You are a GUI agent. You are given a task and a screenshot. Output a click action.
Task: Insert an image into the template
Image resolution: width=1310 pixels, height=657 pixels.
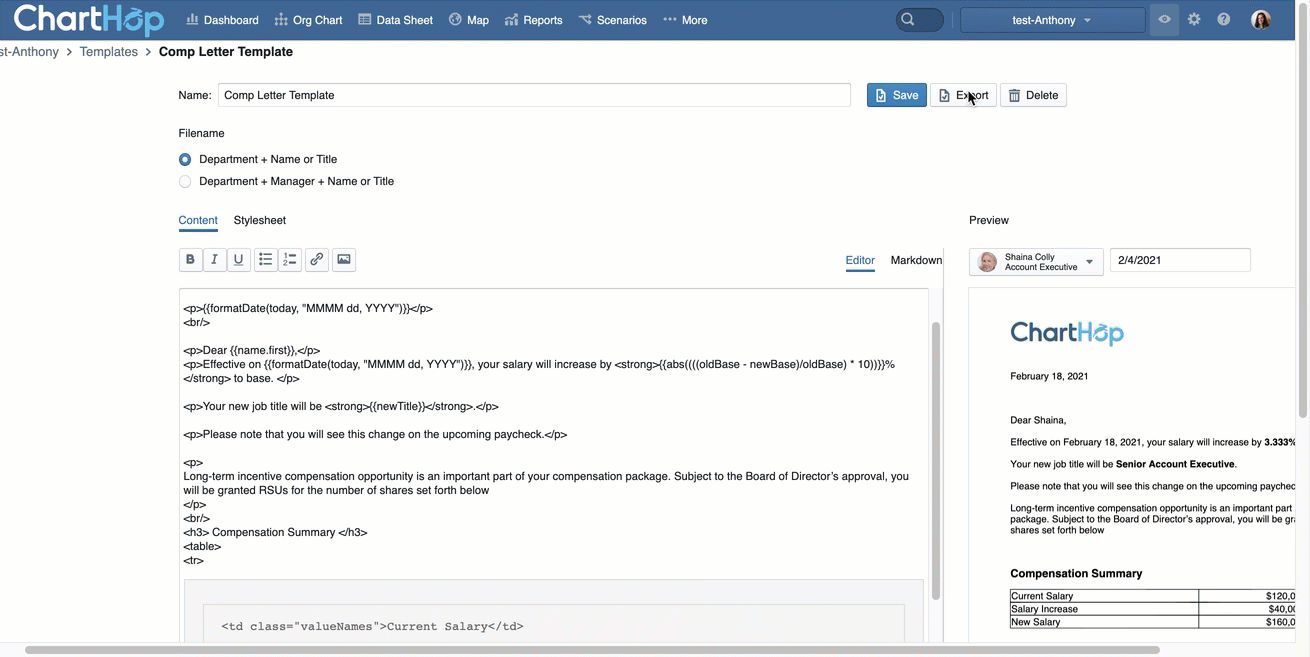pos(343,259)
